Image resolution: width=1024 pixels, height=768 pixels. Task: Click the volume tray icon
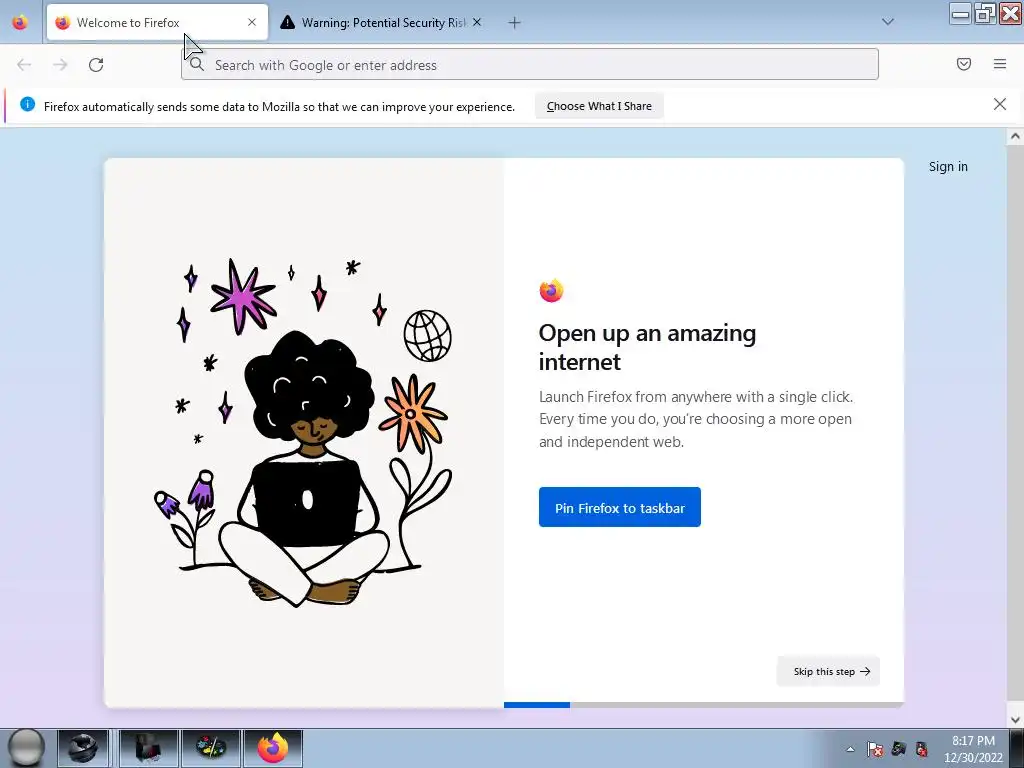coord(921,749)
